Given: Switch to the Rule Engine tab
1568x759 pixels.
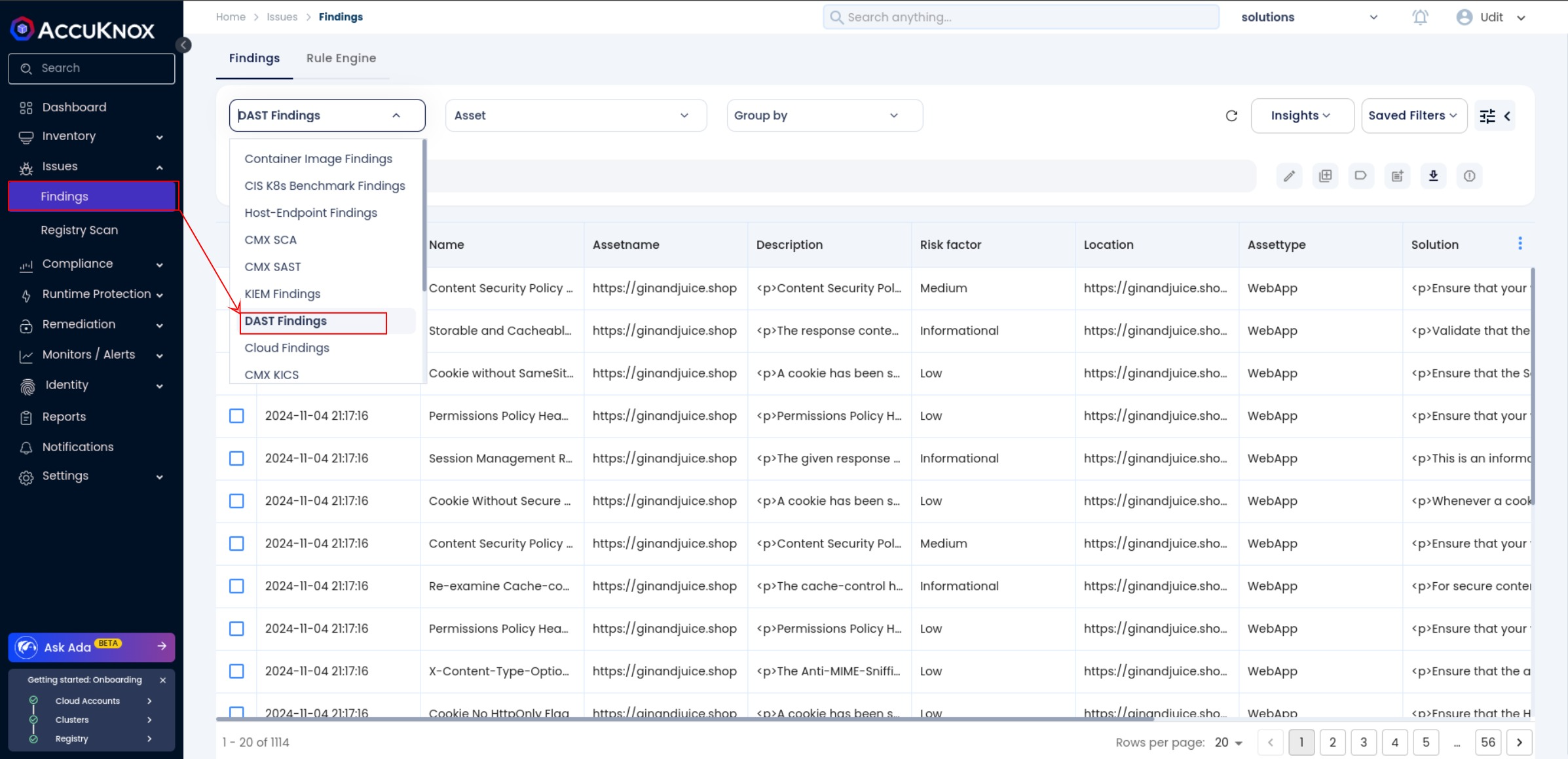Looking at the screenshot, I should 341,58.
